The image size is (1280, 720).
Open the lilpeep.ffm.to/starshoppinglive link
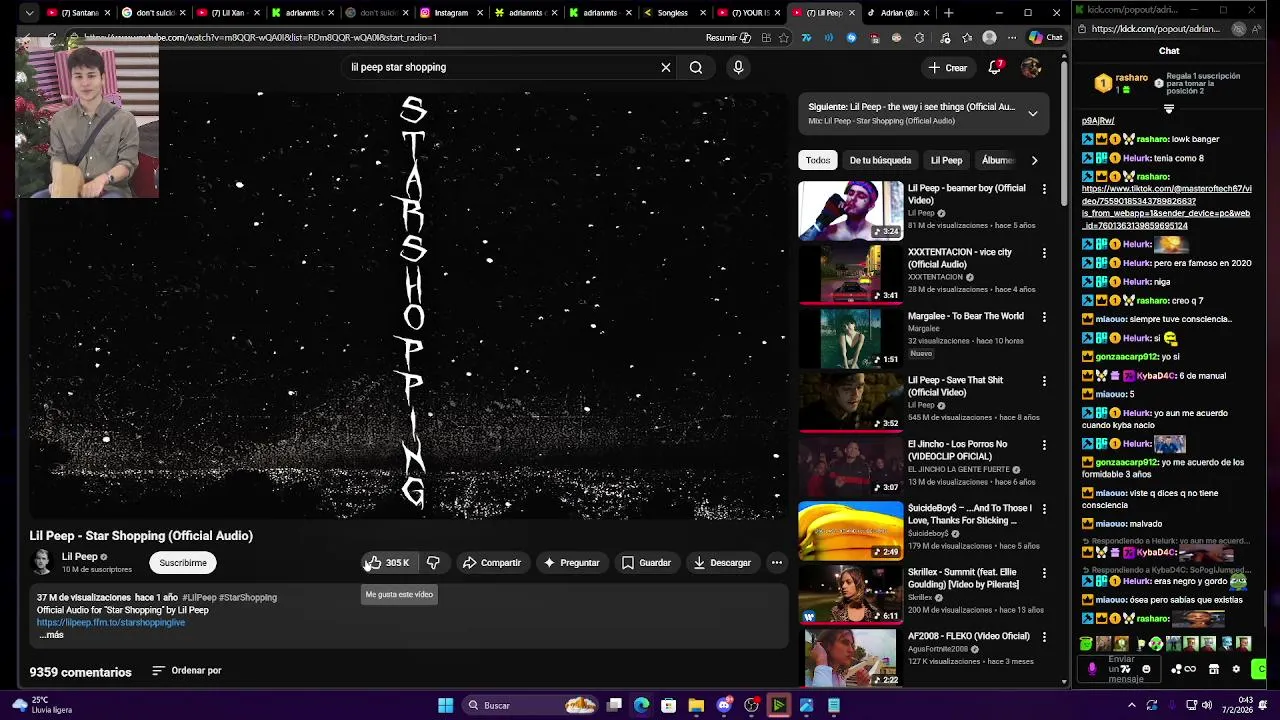[111, 622]
